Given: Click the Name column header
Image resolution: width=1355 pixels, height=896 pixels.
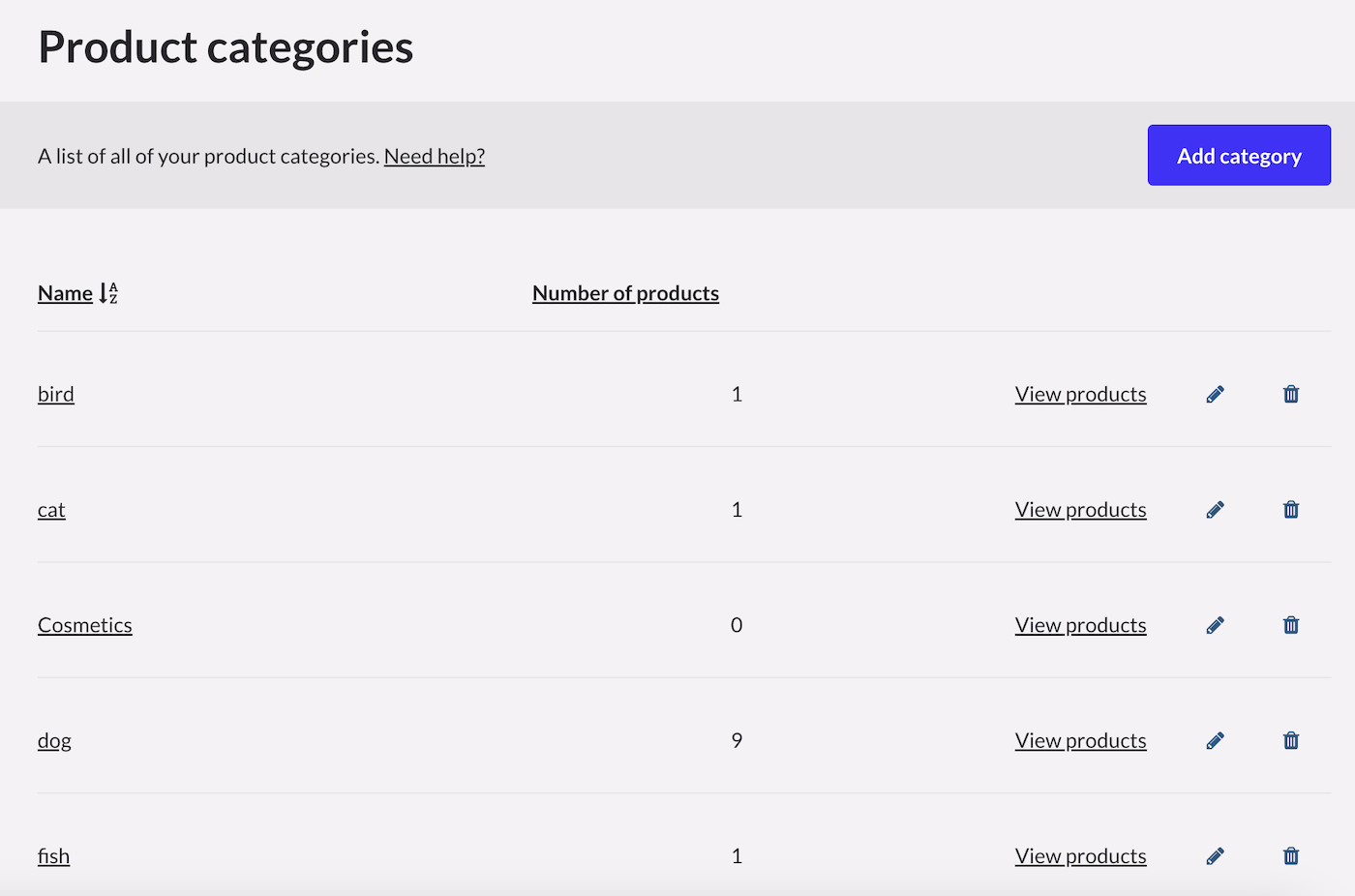Looking at the screenshot, I should pos(64,292).
